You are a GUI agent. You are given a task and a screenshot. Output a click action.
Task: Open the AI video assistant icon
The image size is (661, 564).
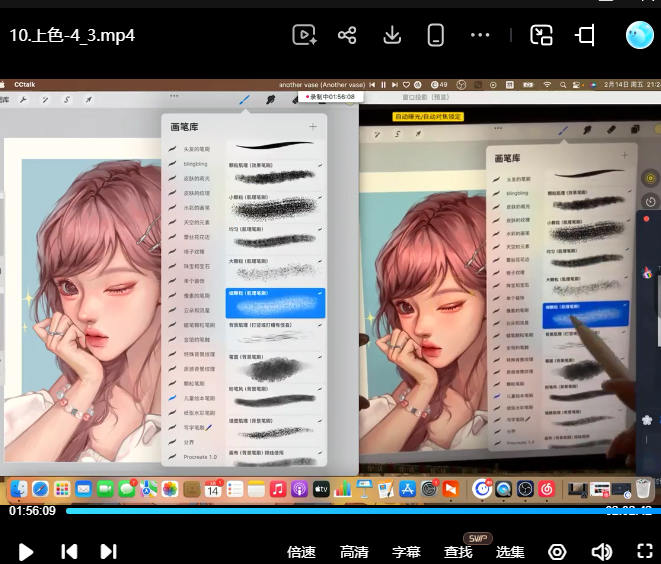pyautogui.click(x=304, y=35)
